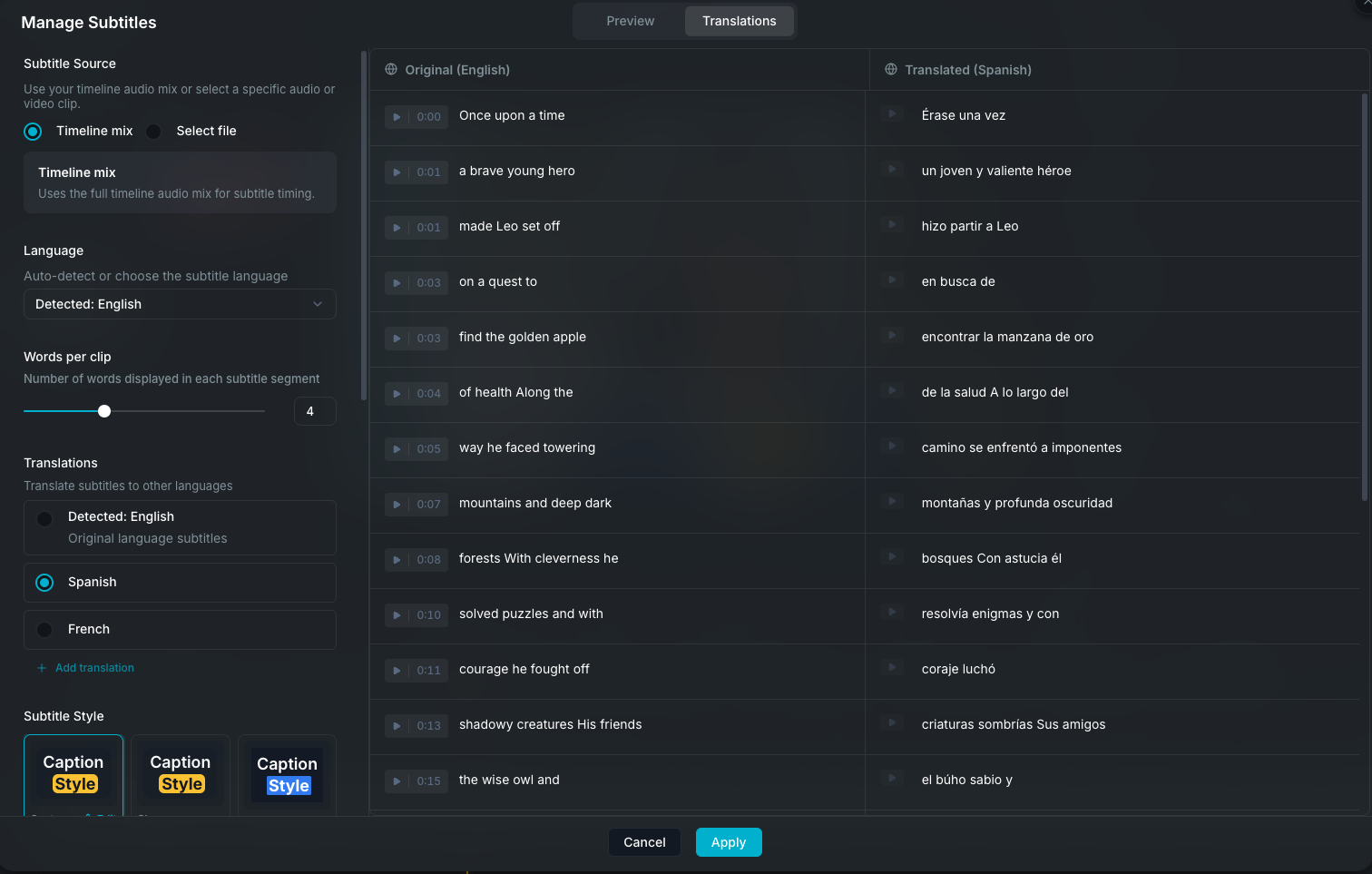Open the language dropdown showing Detected: English
Viewport: 1372px width, 874px height.
[180, 304]
